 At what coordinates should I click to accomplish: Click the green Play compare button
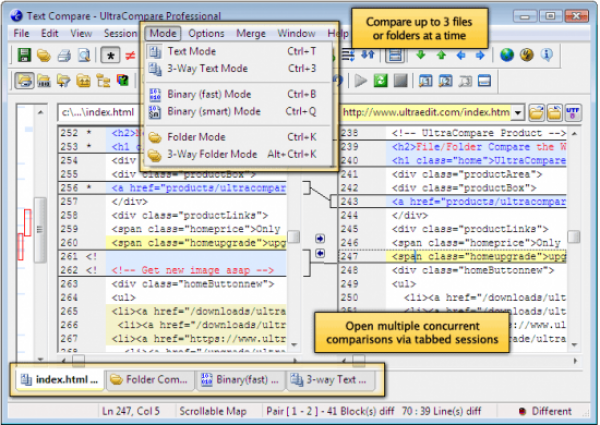click(x=381, y=80)
